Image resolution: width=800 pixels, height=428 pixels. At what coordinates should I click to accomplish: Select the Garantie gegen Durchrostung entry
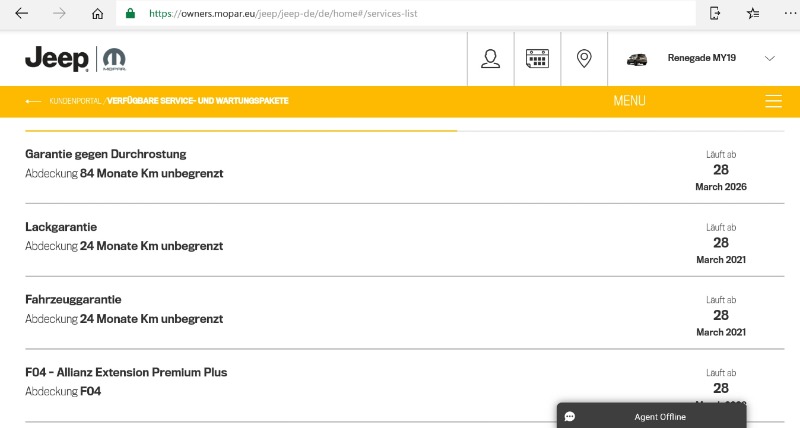tap(106, 154)
